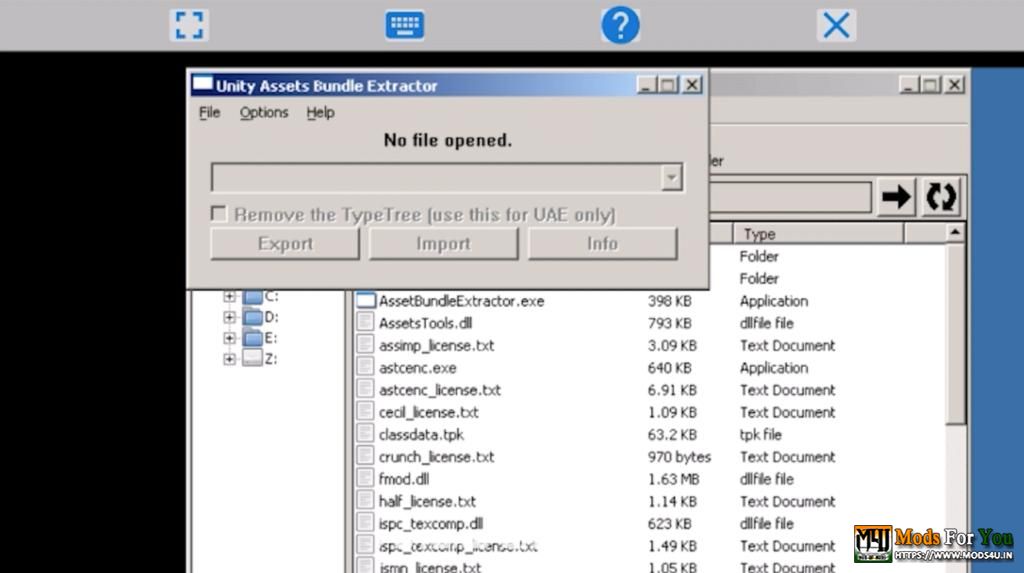Image resolution: width=1024 pixels, height=573 pixels.
Task: Click the '623 KB' size cell
Action: (x=669, y=523)
